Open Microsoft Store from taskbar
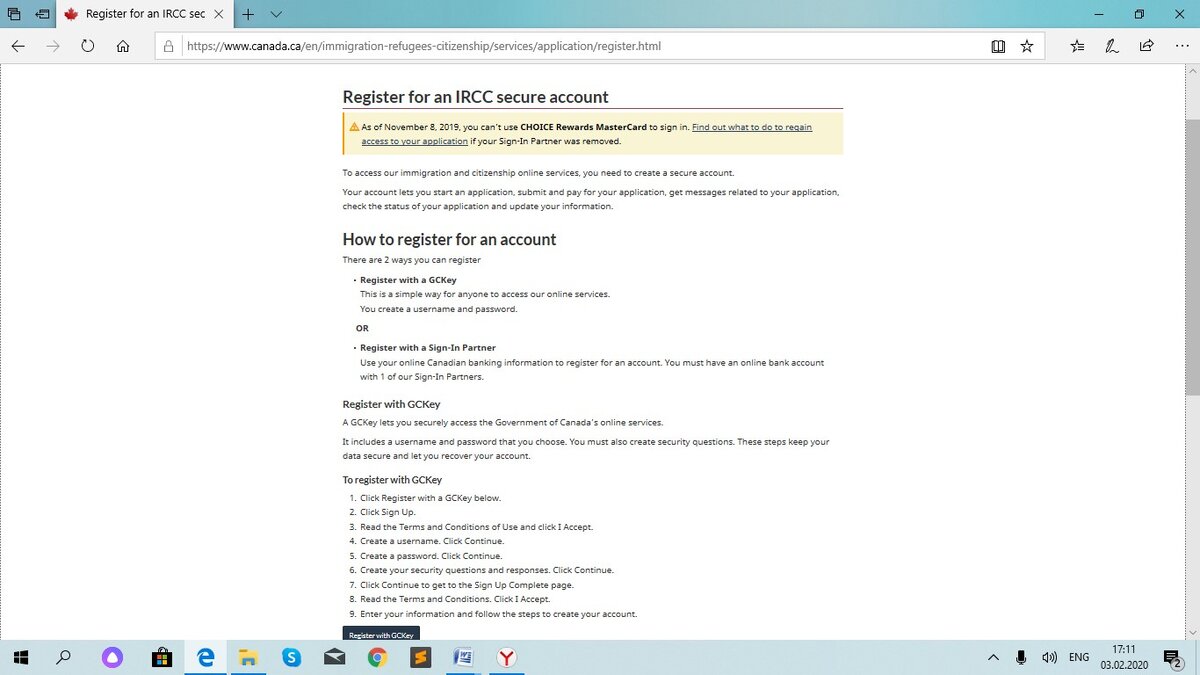The image size is (1200, 675). (161, 657)
